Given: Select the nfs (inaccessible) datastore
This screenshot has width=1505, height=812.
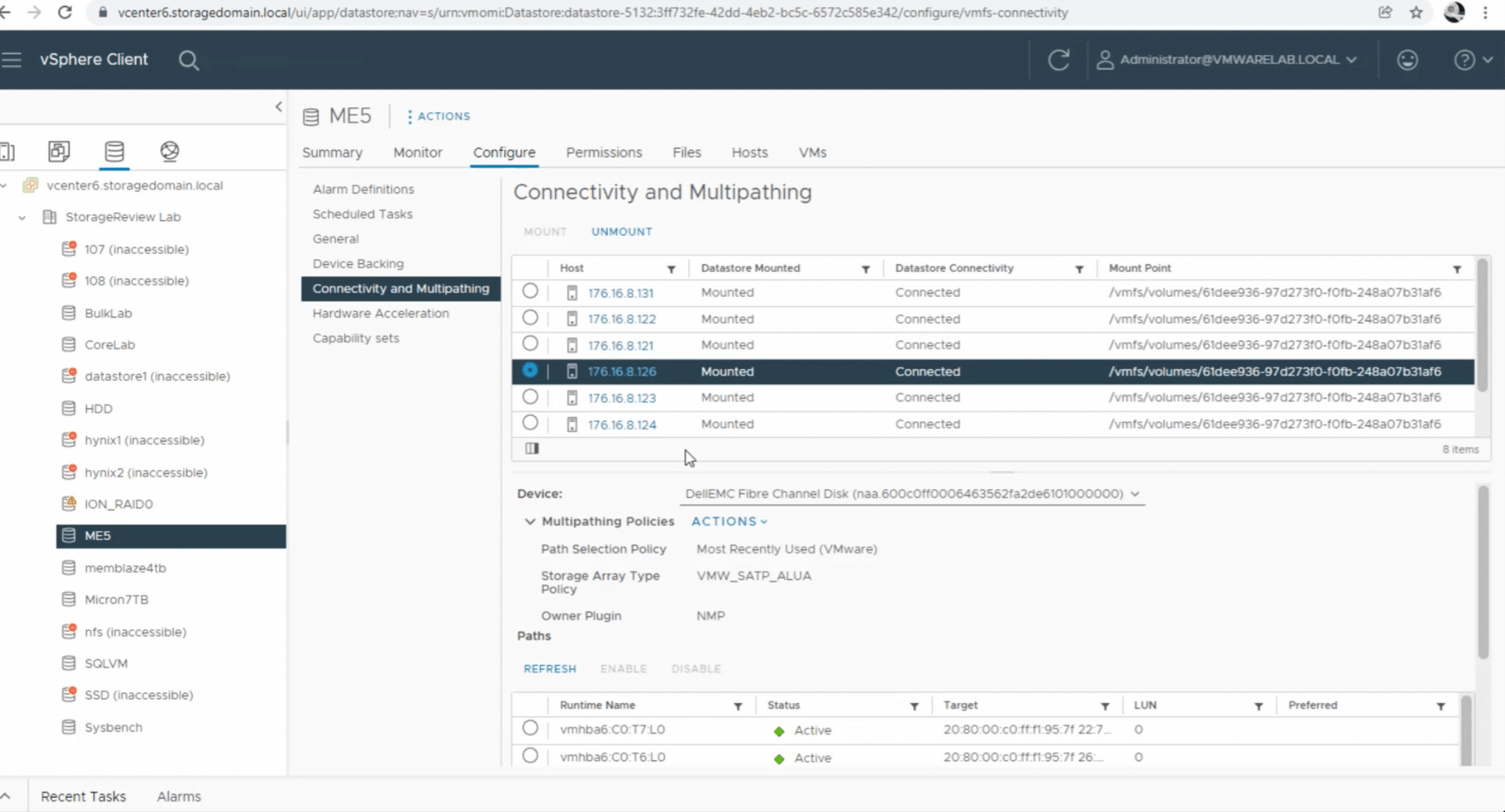Looking at the screenshot, I should pos(135,632).
